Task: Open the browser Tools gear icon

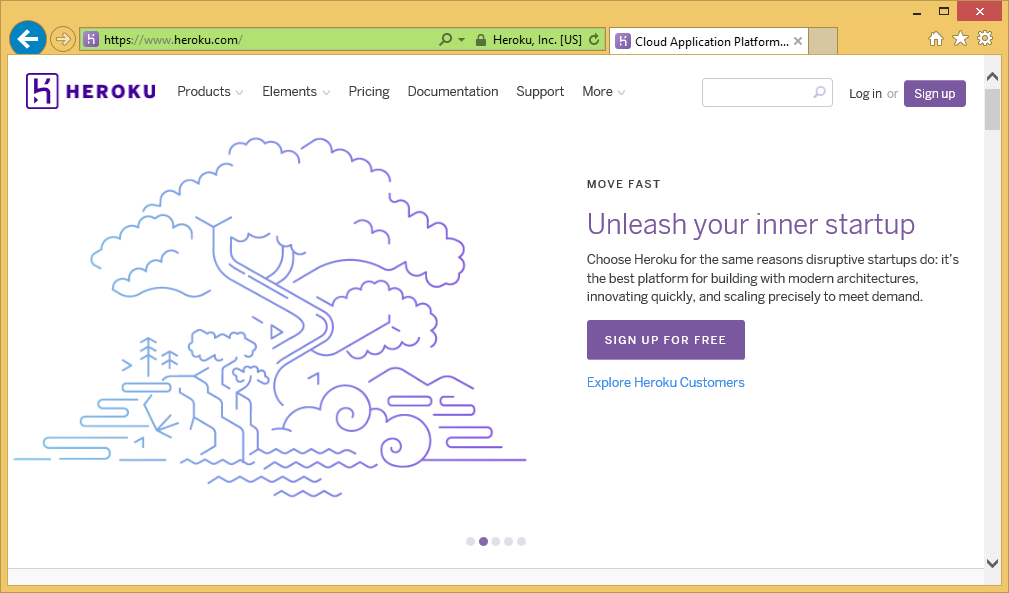Action: (985, 39)
